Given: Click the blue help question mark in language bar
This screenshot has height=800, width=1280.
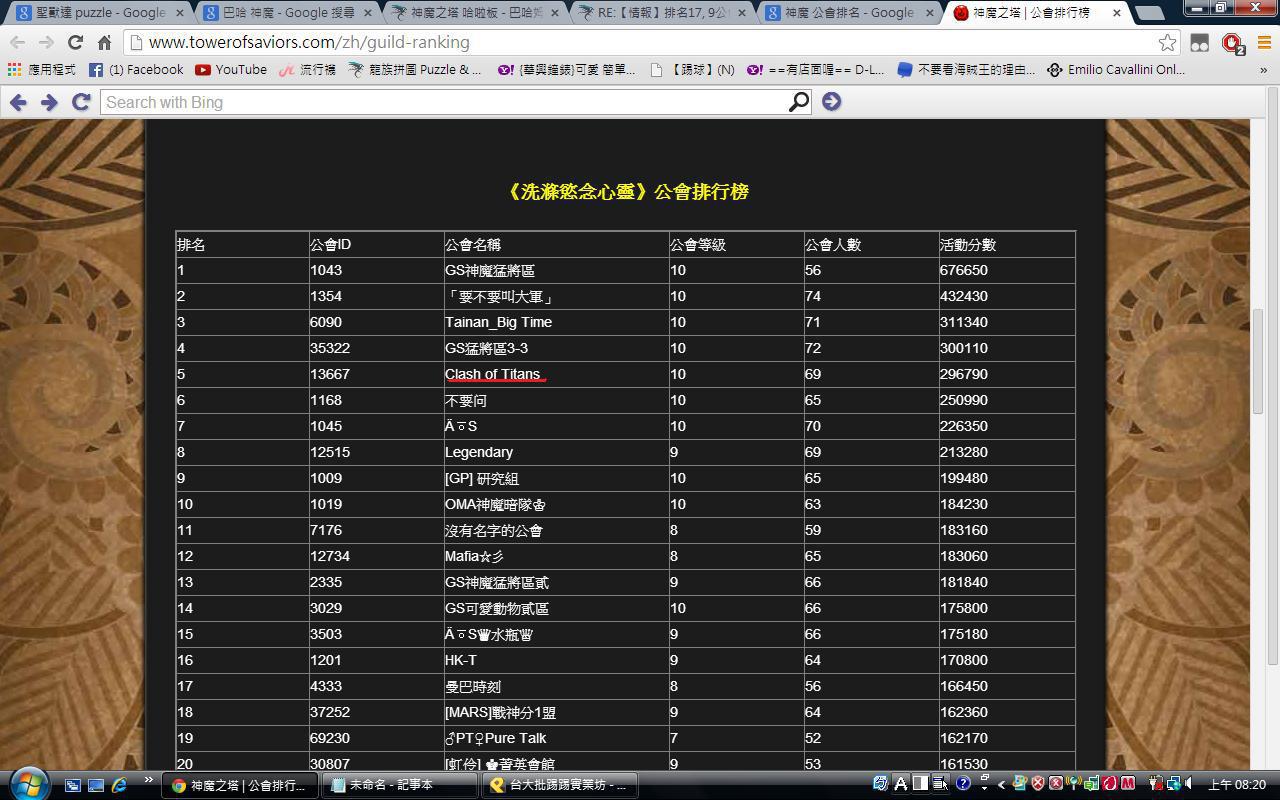Looking at the screenshot, I should coord(962,784).
